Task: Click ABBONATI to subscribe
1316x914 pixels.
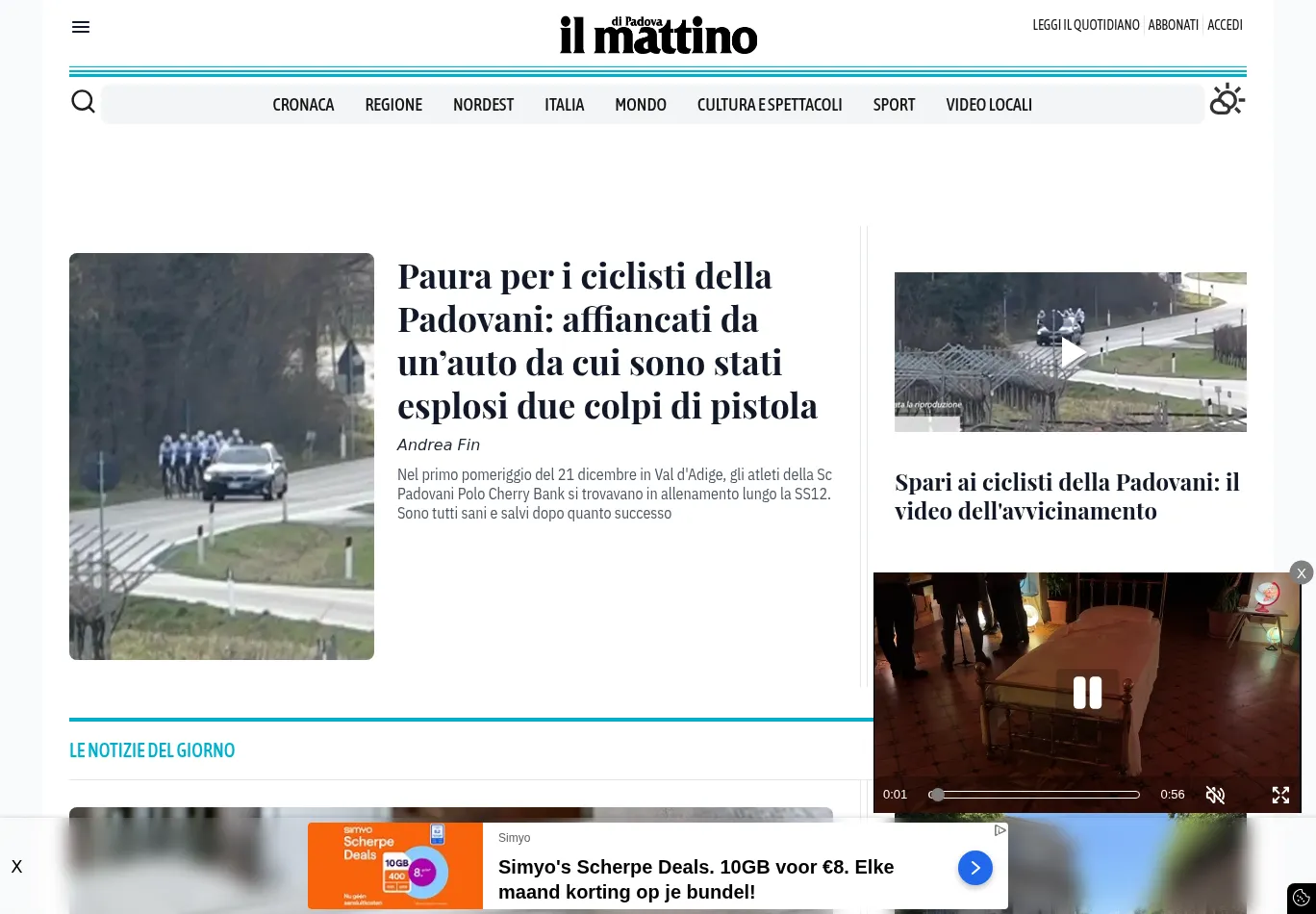Action: 1173,25
